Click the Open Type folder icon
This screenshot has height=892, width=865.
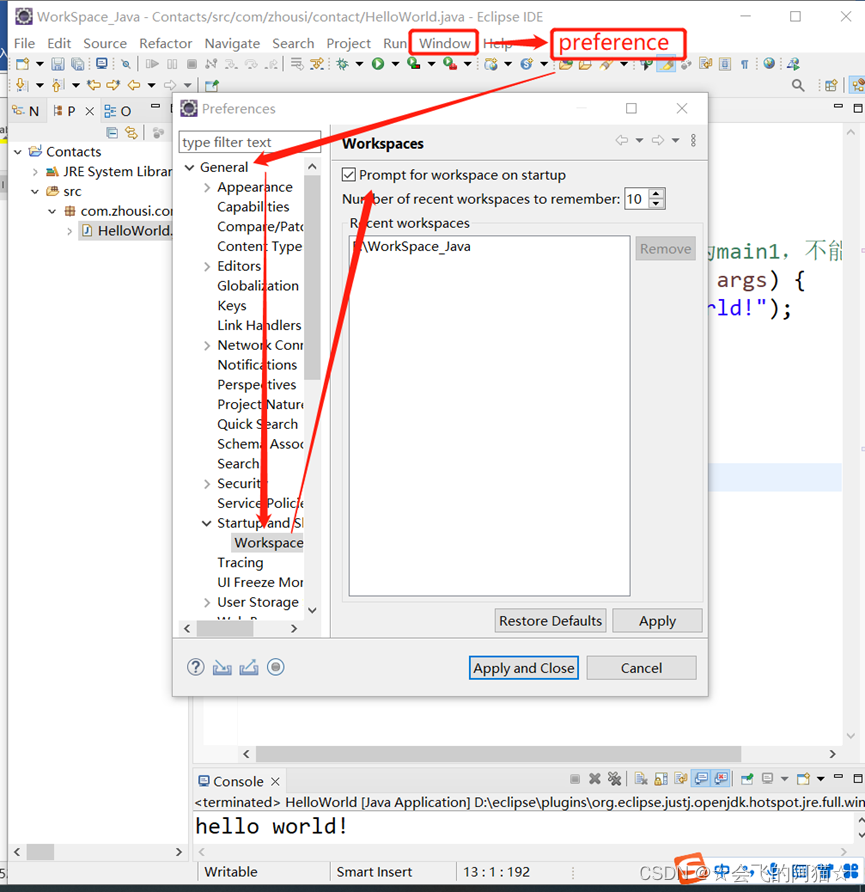pos(565,64)
